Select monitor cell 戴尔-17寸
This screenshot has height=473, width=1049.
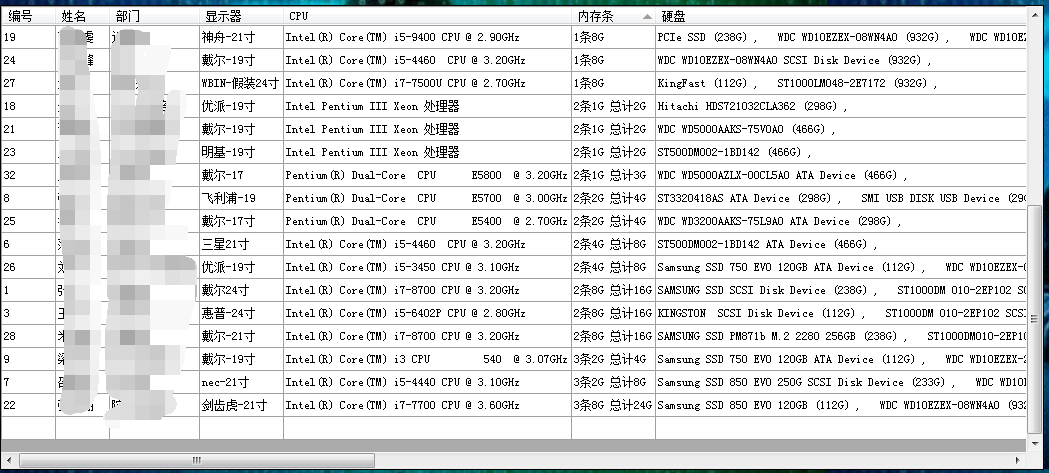tap(242, 221)
